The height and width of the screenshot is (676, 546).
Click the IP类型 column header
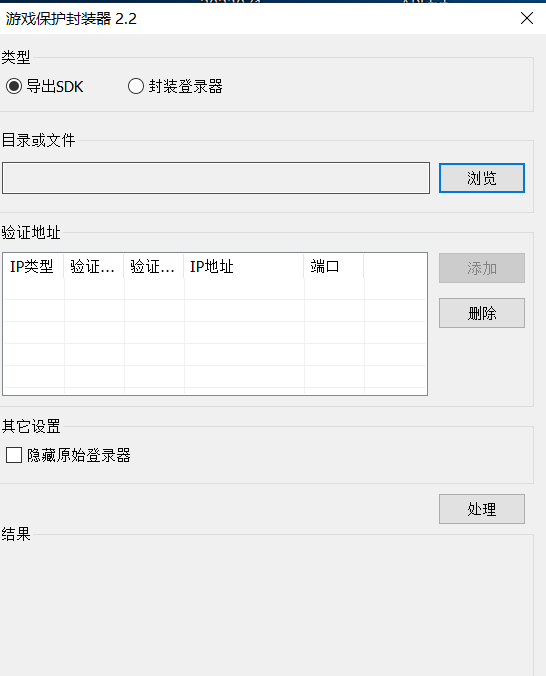pyautogui.click(x=34, y=266)
